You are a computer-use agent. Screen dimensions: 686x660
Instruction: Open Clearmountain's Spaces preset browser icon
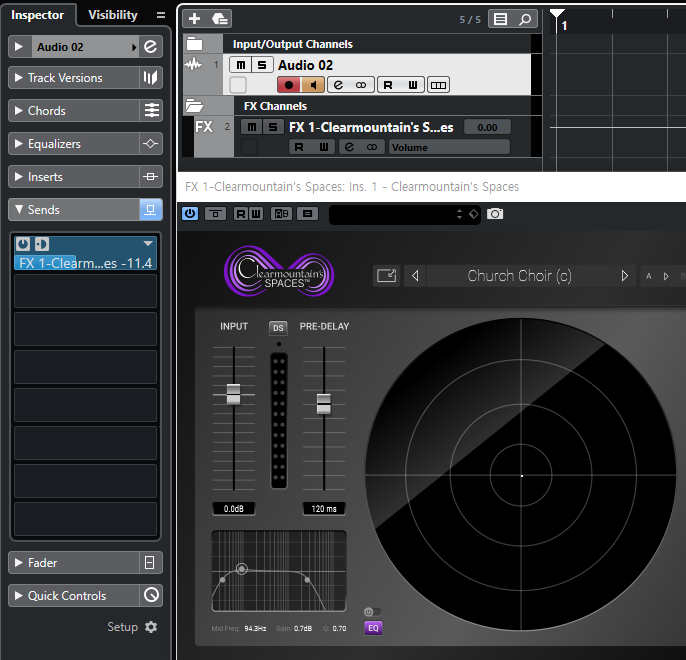386,276
